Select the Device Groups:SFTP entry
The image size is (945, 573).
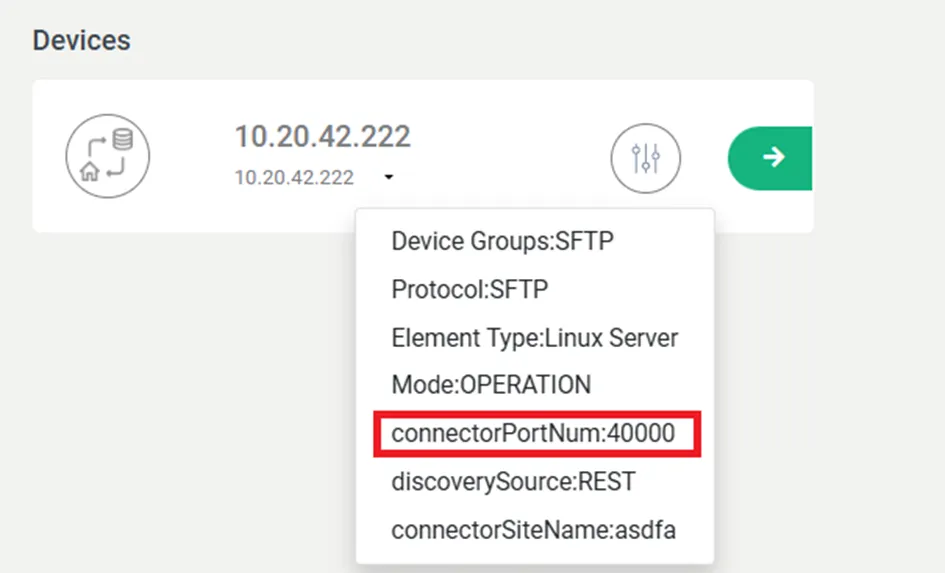point(502,242)
